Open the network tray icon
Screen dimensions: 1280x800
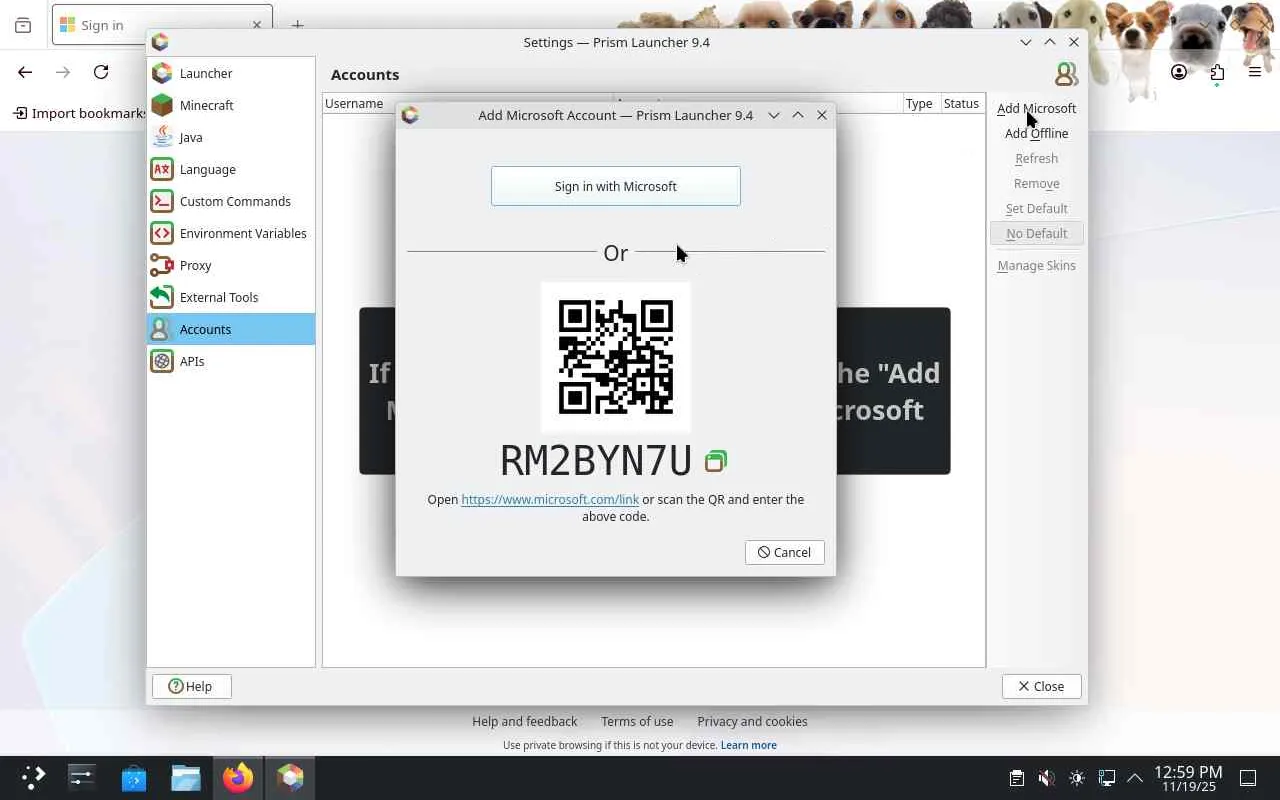[1106, 778]
